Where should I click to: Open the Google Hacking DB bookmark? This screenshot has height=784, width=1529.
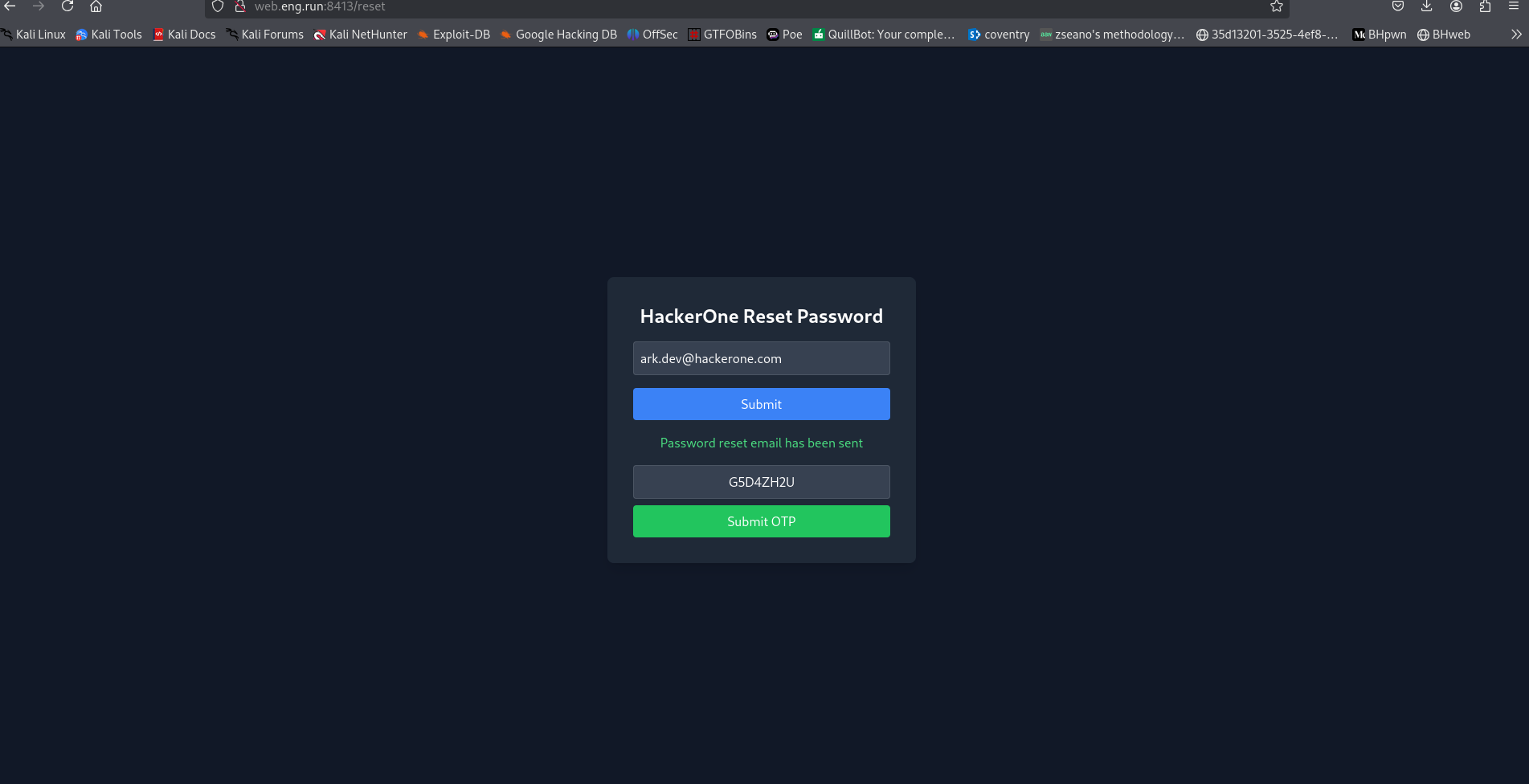click(558, 35)
